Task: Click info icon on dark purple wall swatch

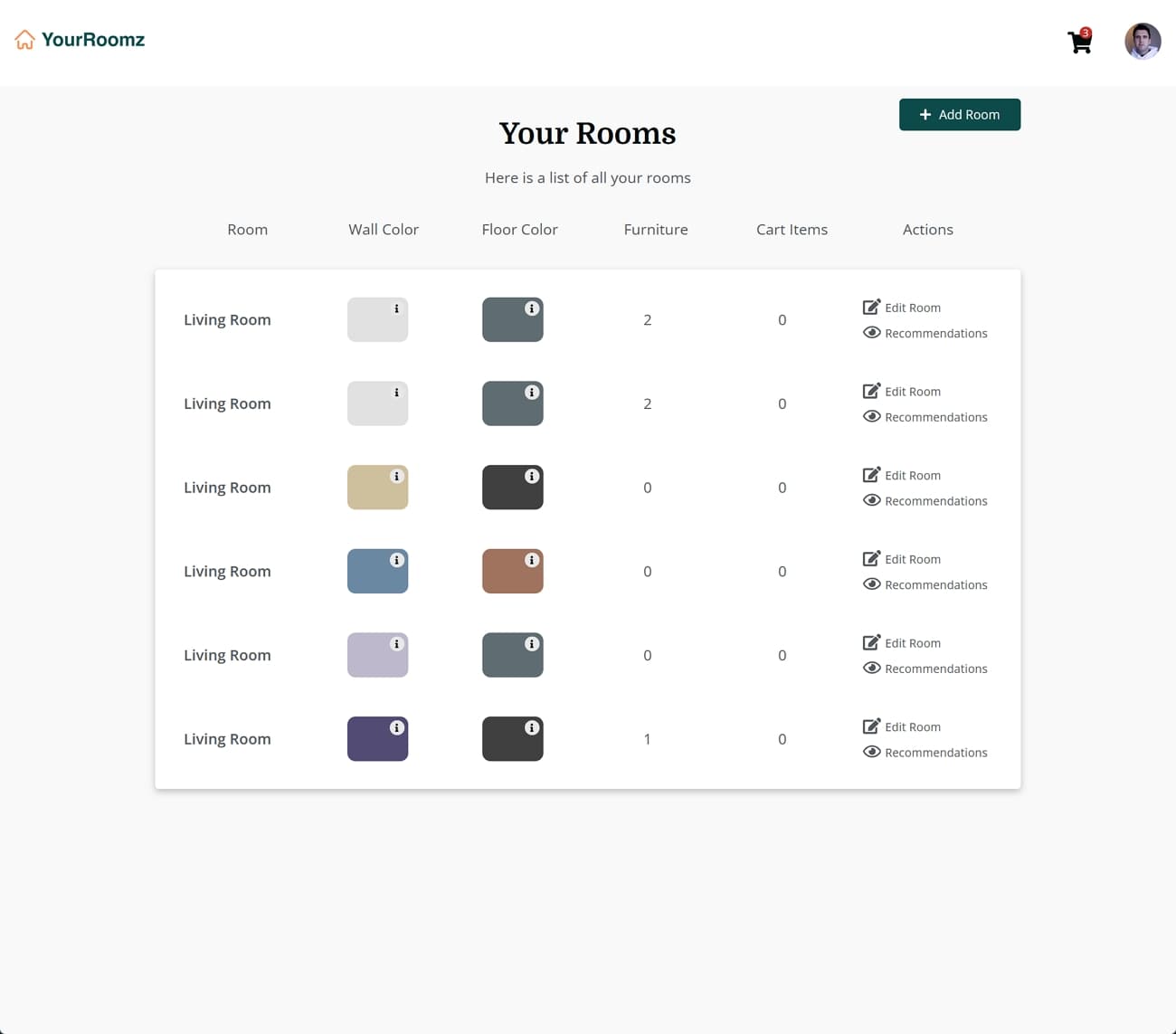Action: pyautogui.click(x=396, y=728)
